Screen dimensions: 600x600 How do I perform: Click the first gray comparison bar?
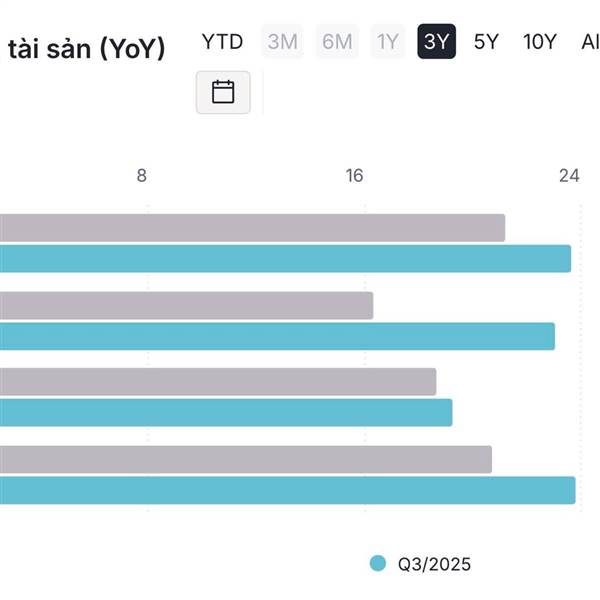(x=252, y=228)
